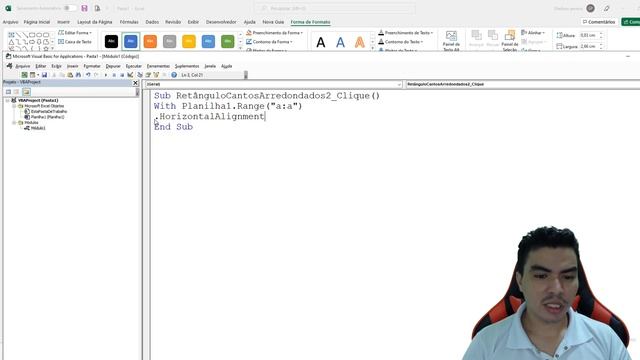
Task: Select Planilha1 (Planilha1) in project tree
Action: (47, 117)
